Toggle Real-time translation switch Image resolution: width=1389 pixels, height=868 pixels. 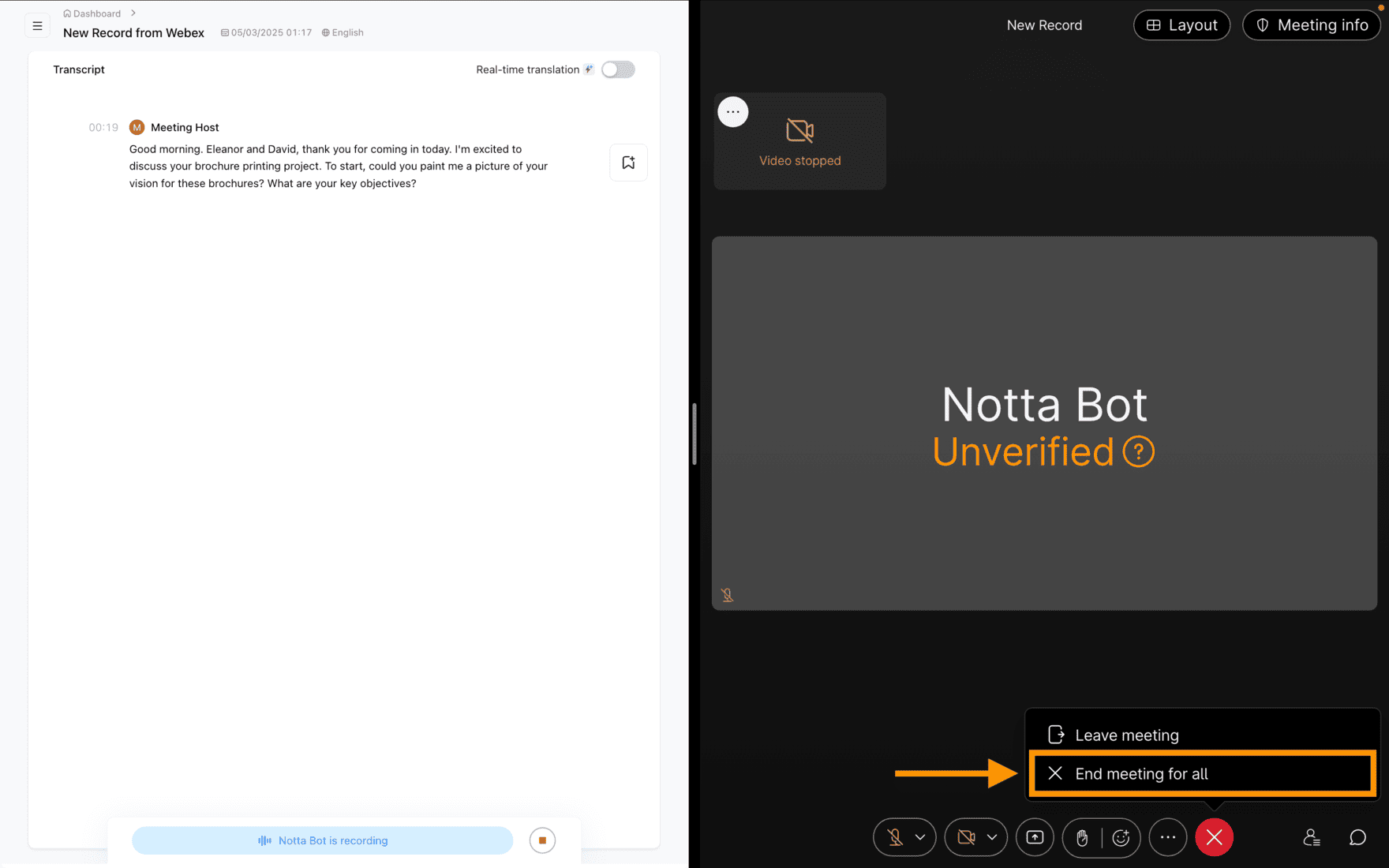tap(618, 69)
